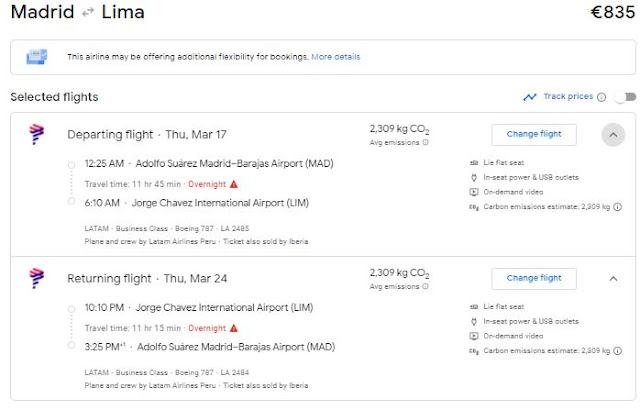Click the returning flight overnight warning icon
This screenshot has height=410, width=640.
click(x=234, y=328)
